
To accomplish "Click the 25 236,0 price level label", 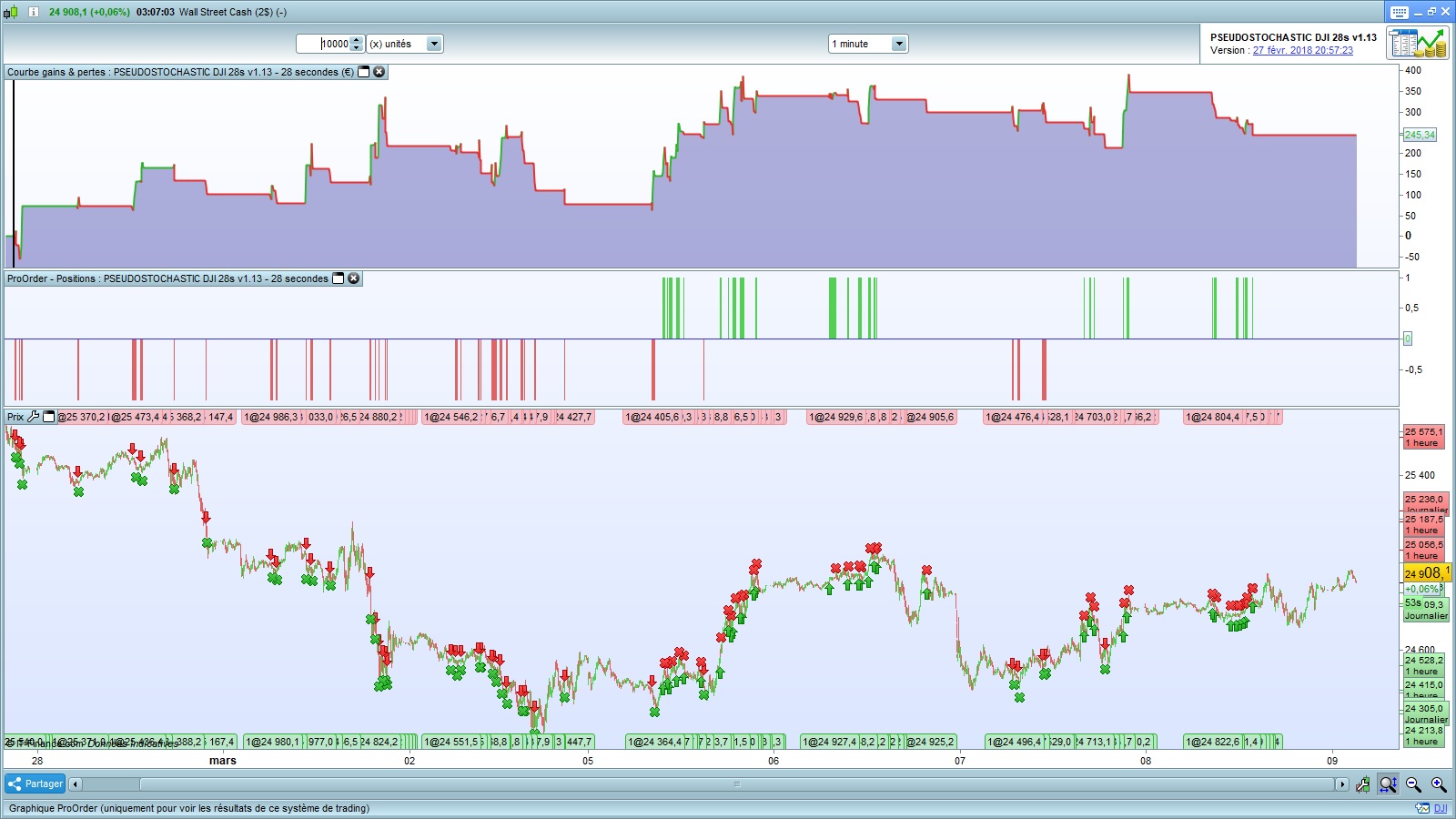I will tap(1425, 500).
